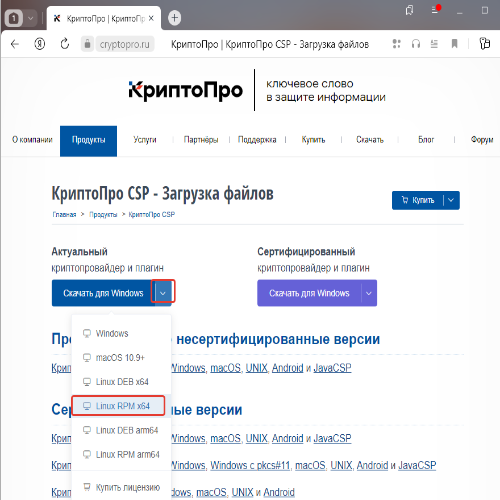Click the bookmark ribbon icon in address bar

[454, 44]
